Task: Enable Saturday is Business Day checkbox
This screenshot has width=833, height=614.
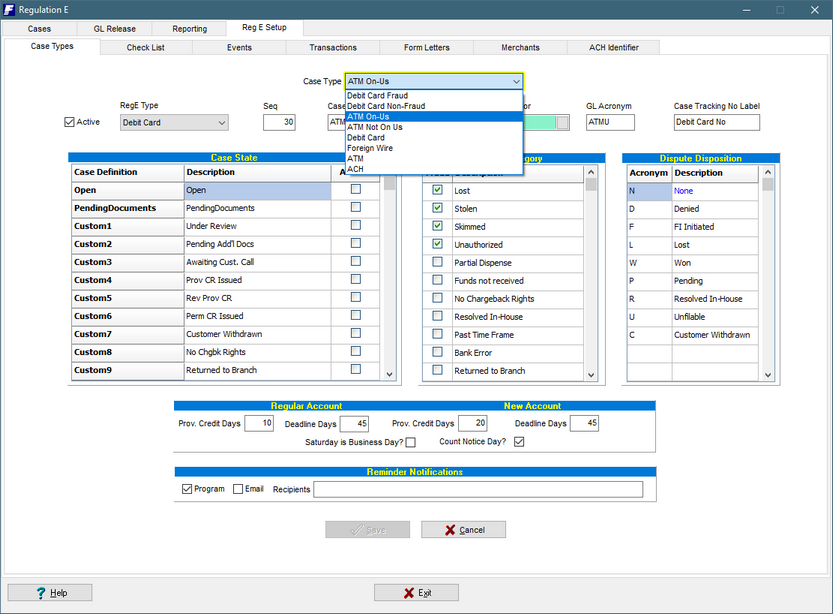Action: 411,442
